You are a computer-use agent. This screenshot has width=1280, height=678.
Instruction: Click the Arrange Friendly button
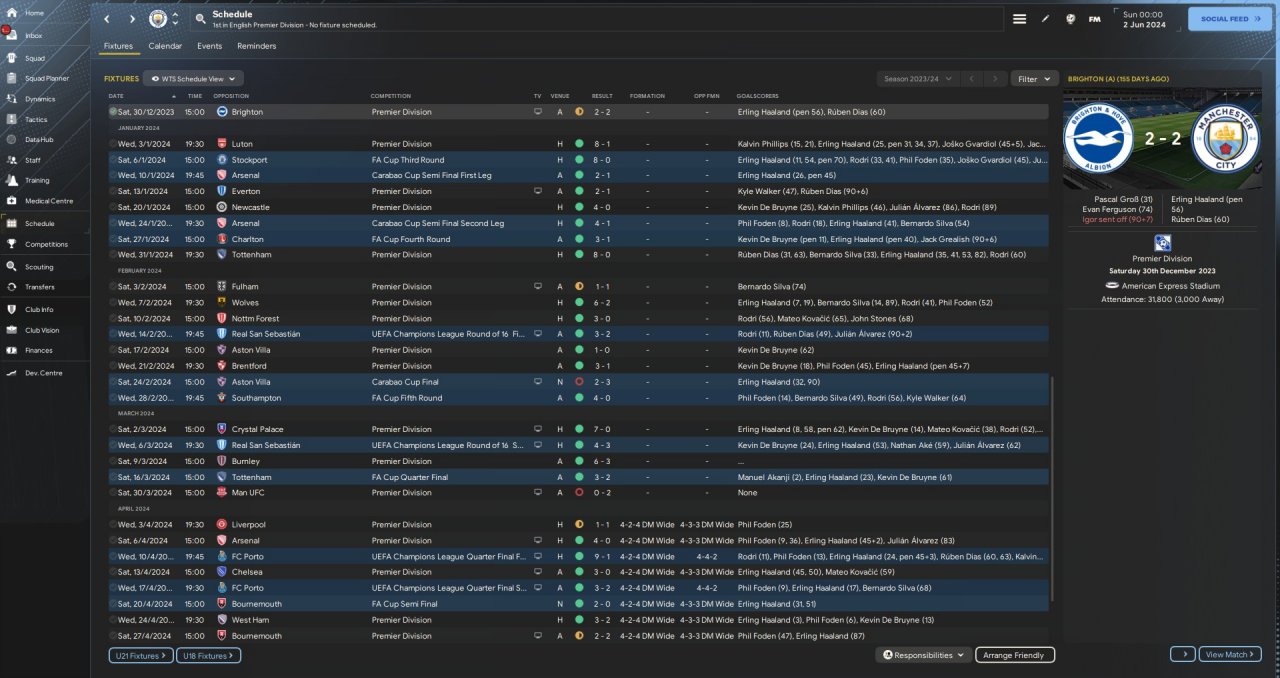(x=1014, y=655)
